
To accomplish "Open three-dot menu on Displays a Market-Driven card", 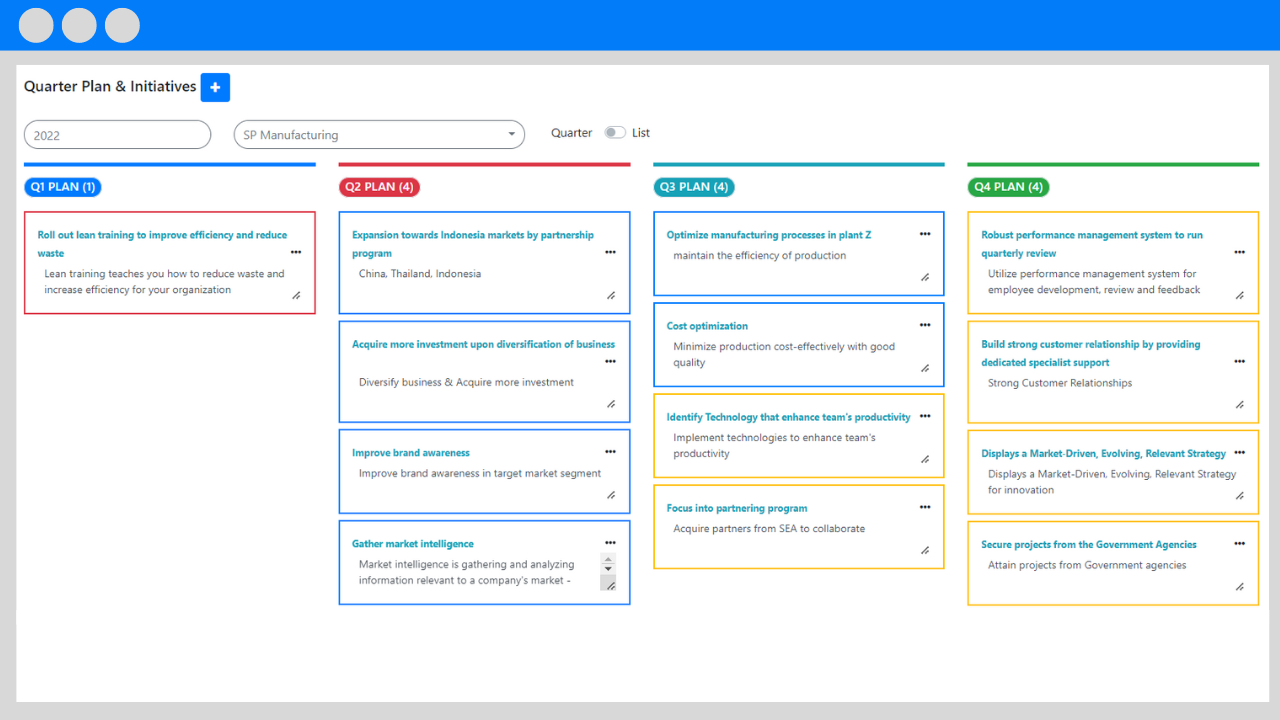I will (1239, 453).
